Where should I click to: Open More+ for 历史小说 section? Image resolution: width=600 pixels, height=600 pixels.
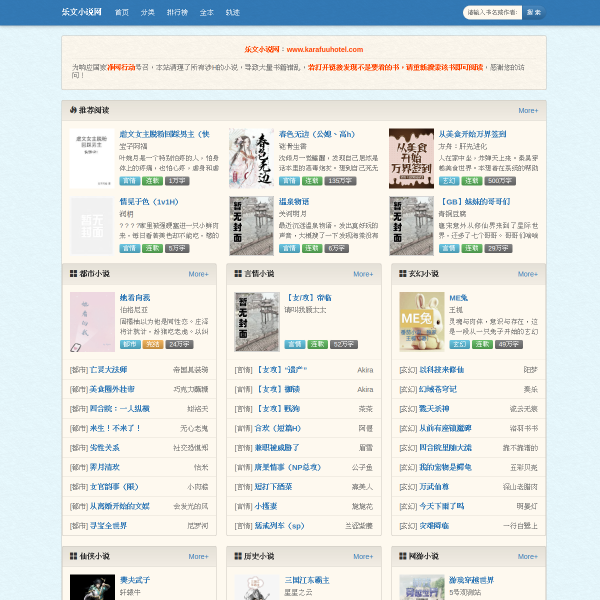pyautogui.click(x=363, y=556)
